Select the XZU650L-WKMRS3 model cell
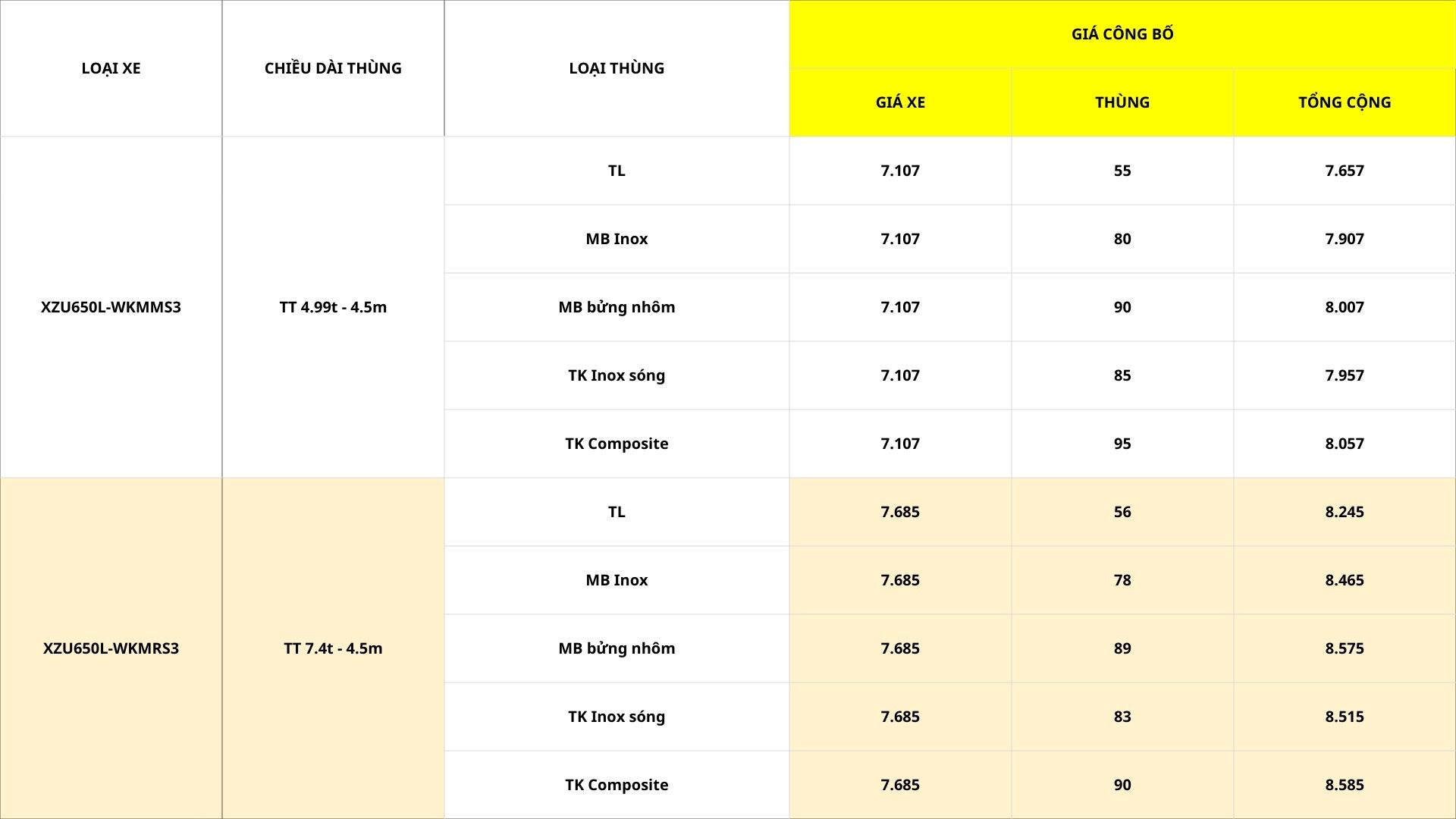Image resolution: width=1456 pixels, height=819 pixels. 111,648
